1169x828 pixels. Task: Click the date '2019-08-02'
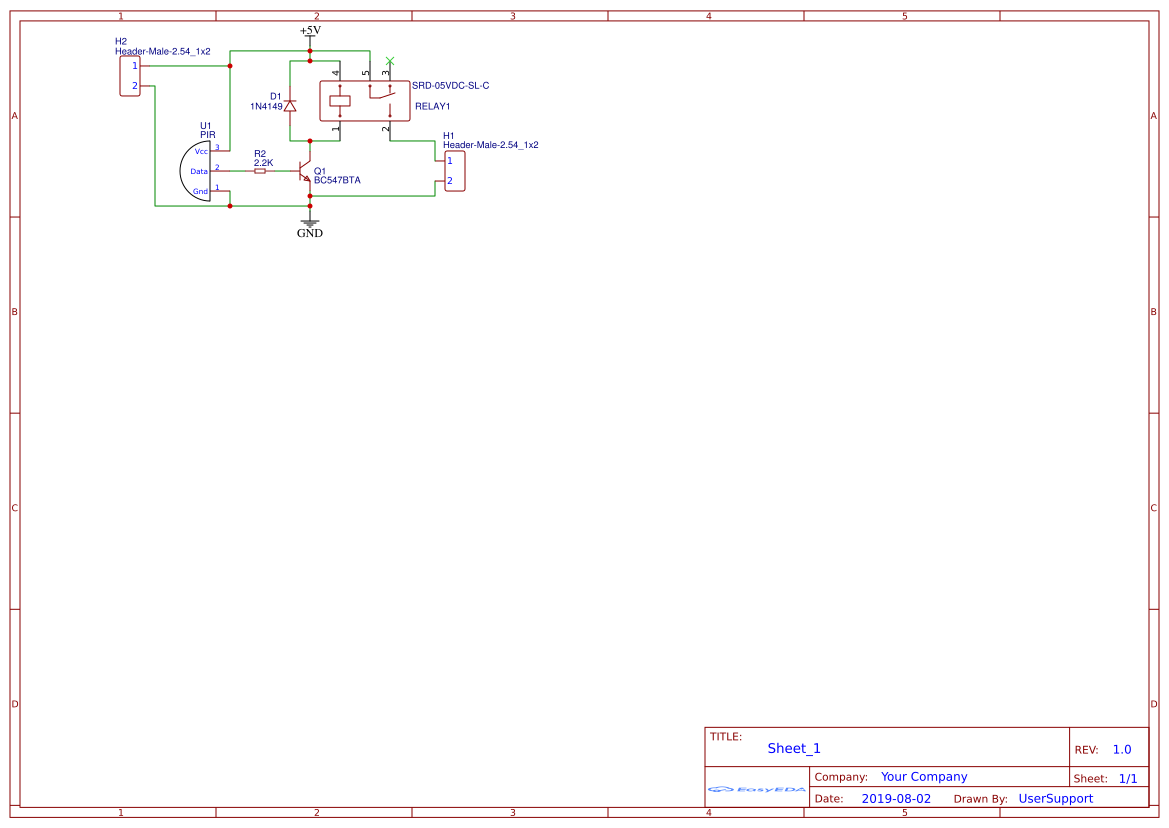pos(896,798)
